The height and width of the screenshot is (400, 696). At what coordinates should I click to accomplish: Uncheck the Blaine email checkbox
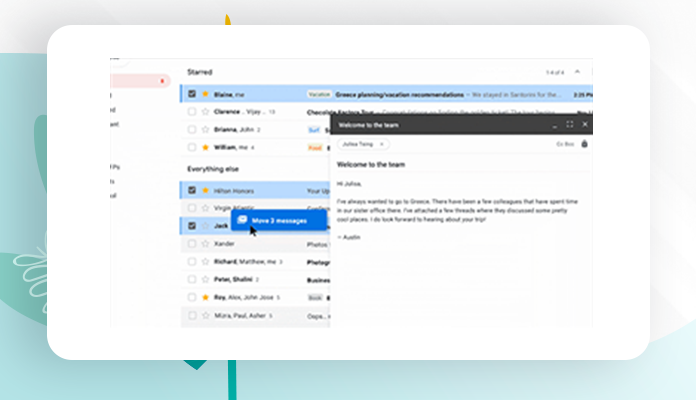(192, 94)
